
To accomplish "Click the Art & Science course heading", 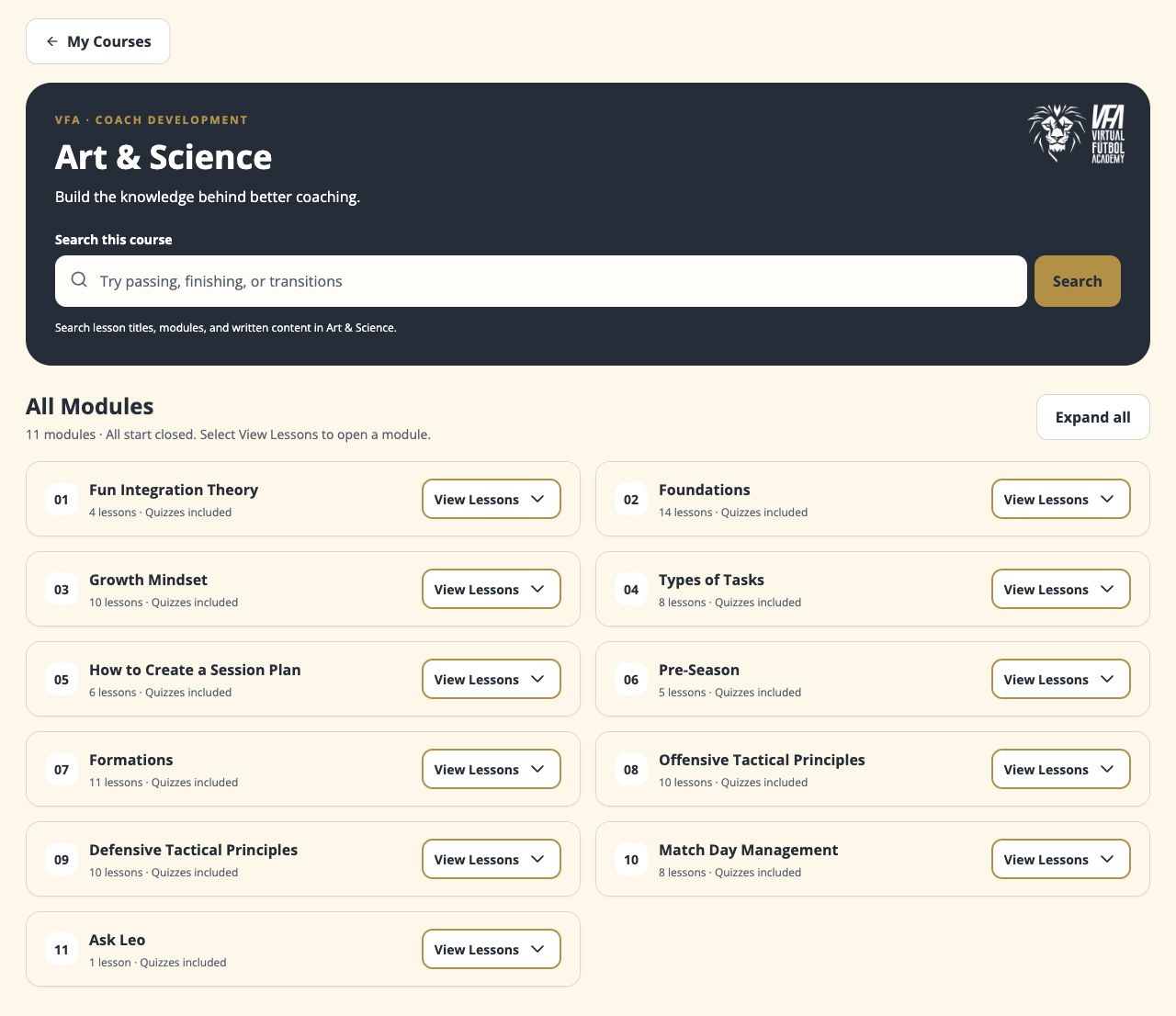I will tap(164, 157).
